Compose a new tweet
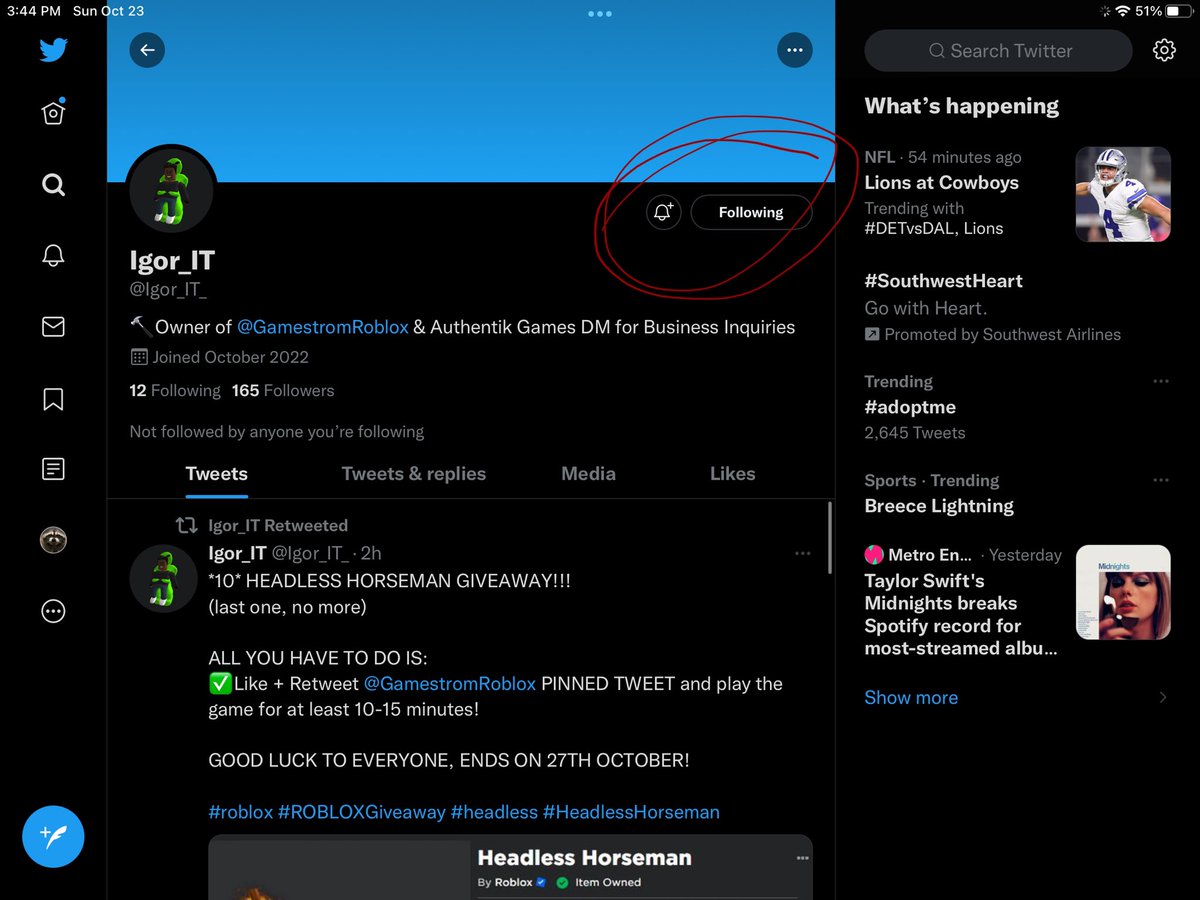 coord(53,836)
